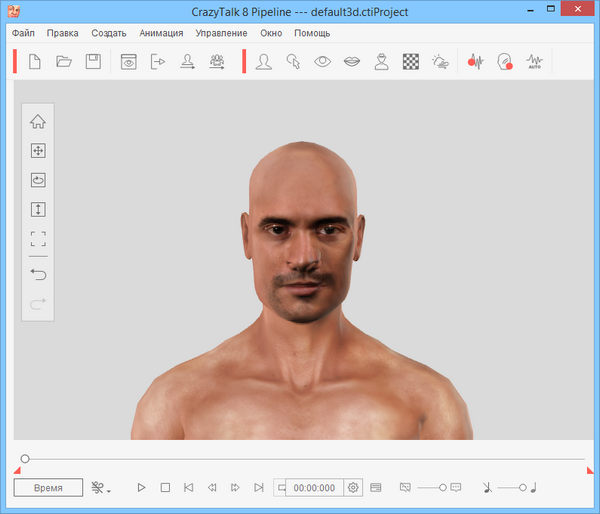Select the camera rotate tool

tap(38, 181)
